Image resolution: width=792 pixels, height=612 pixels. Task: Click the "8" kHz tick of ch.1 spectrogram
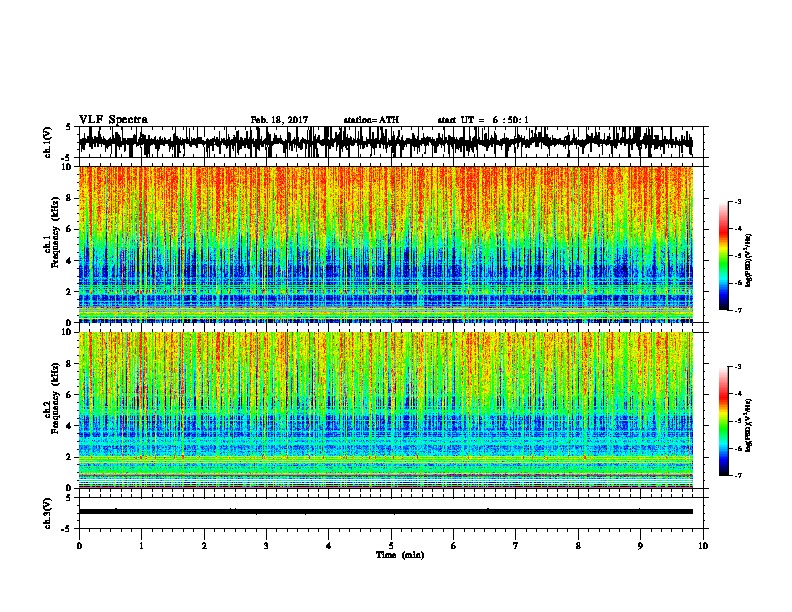point(71,198)
